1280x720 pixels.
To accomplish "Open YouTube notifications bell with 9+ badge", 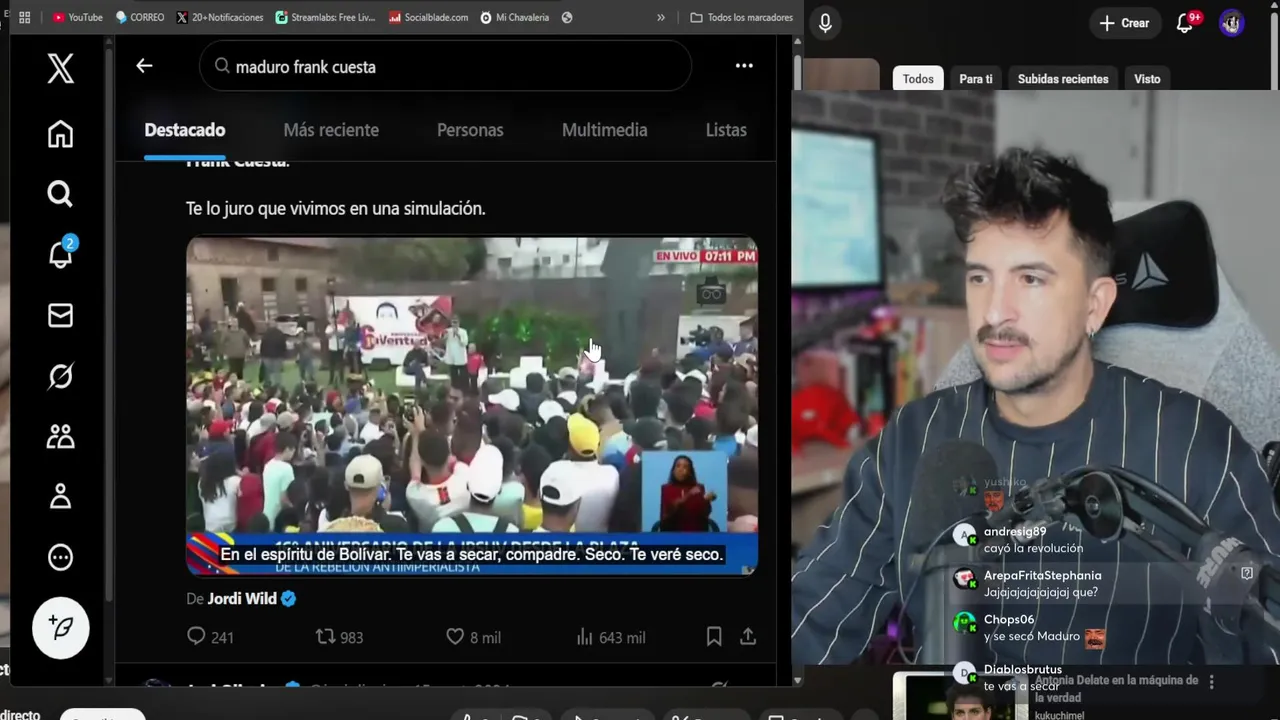I will point(1186,23).
